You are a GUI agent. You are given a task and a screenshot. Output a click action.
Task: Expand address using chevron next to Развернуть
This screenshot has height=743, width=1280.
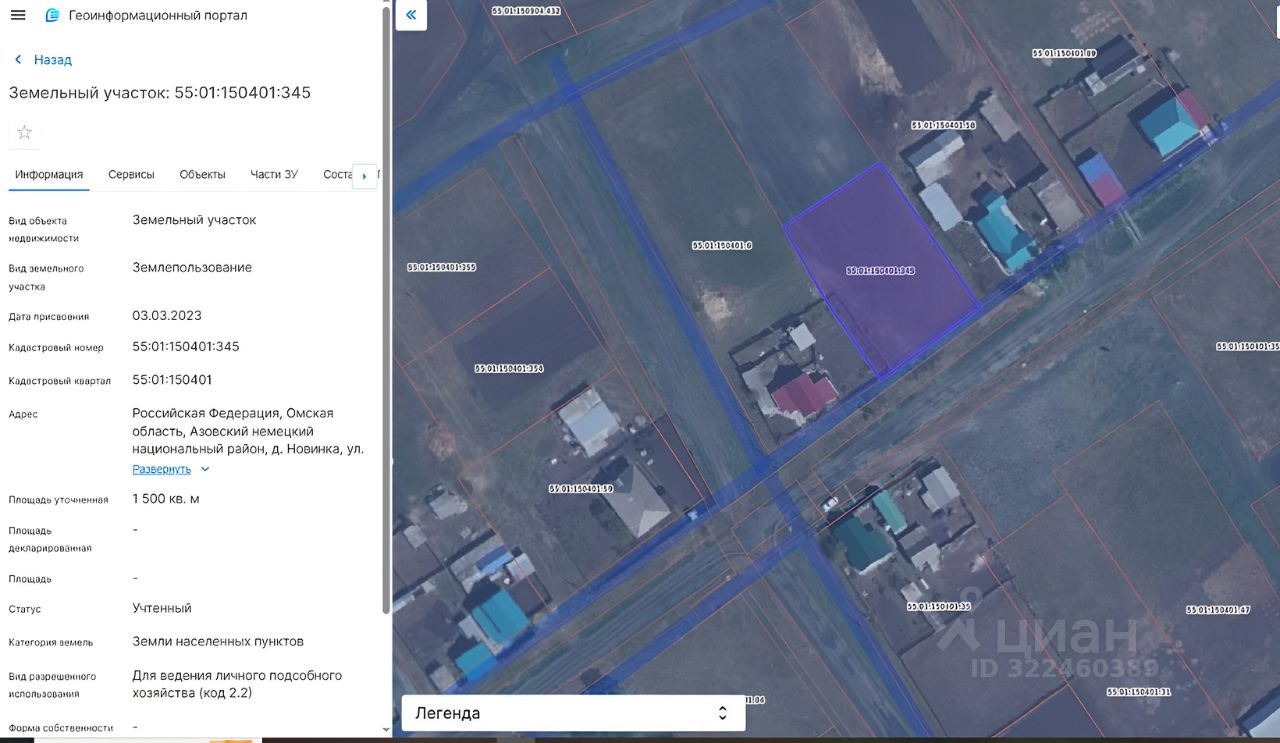coord(205,469)
